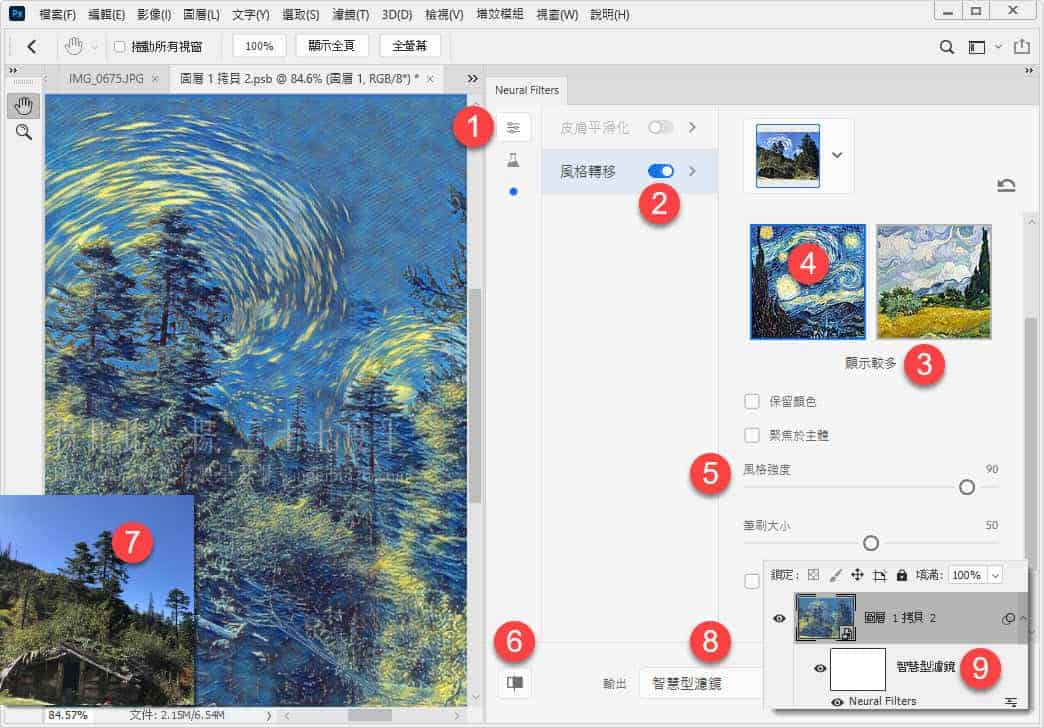
Task: Expand the 風格轉移 filter chevron
Action: (692, 171)
